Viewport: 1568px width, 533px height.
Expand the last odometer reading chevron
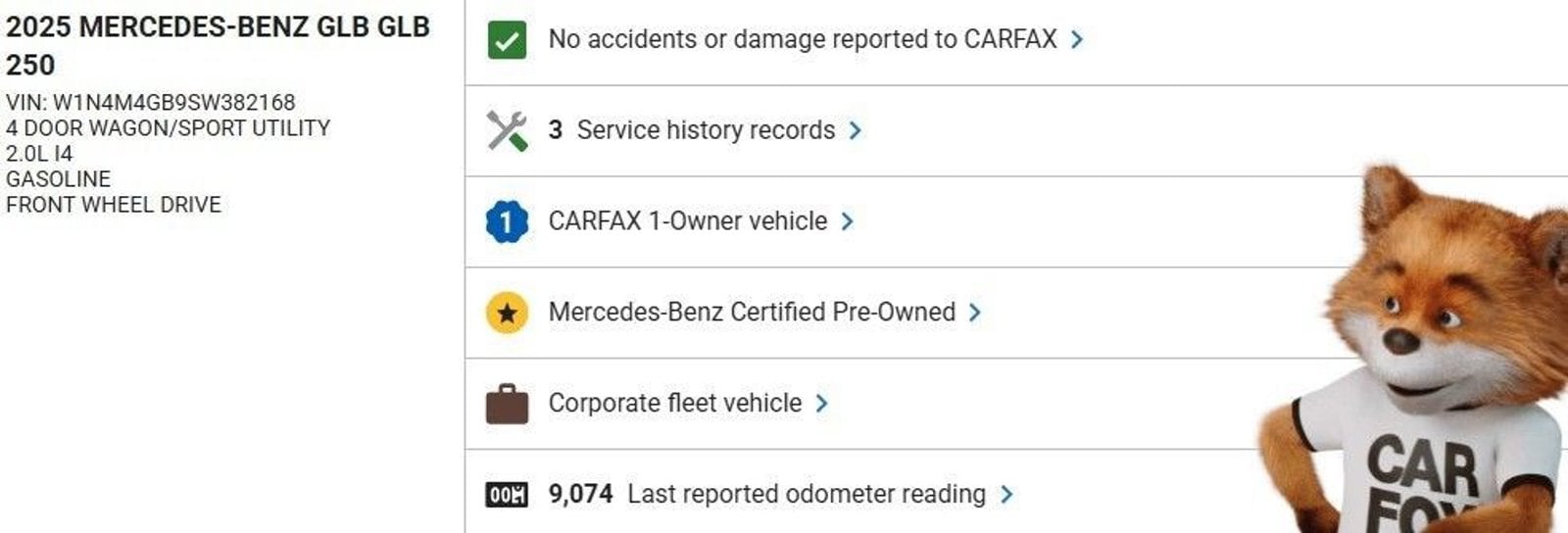point(1006,494)
